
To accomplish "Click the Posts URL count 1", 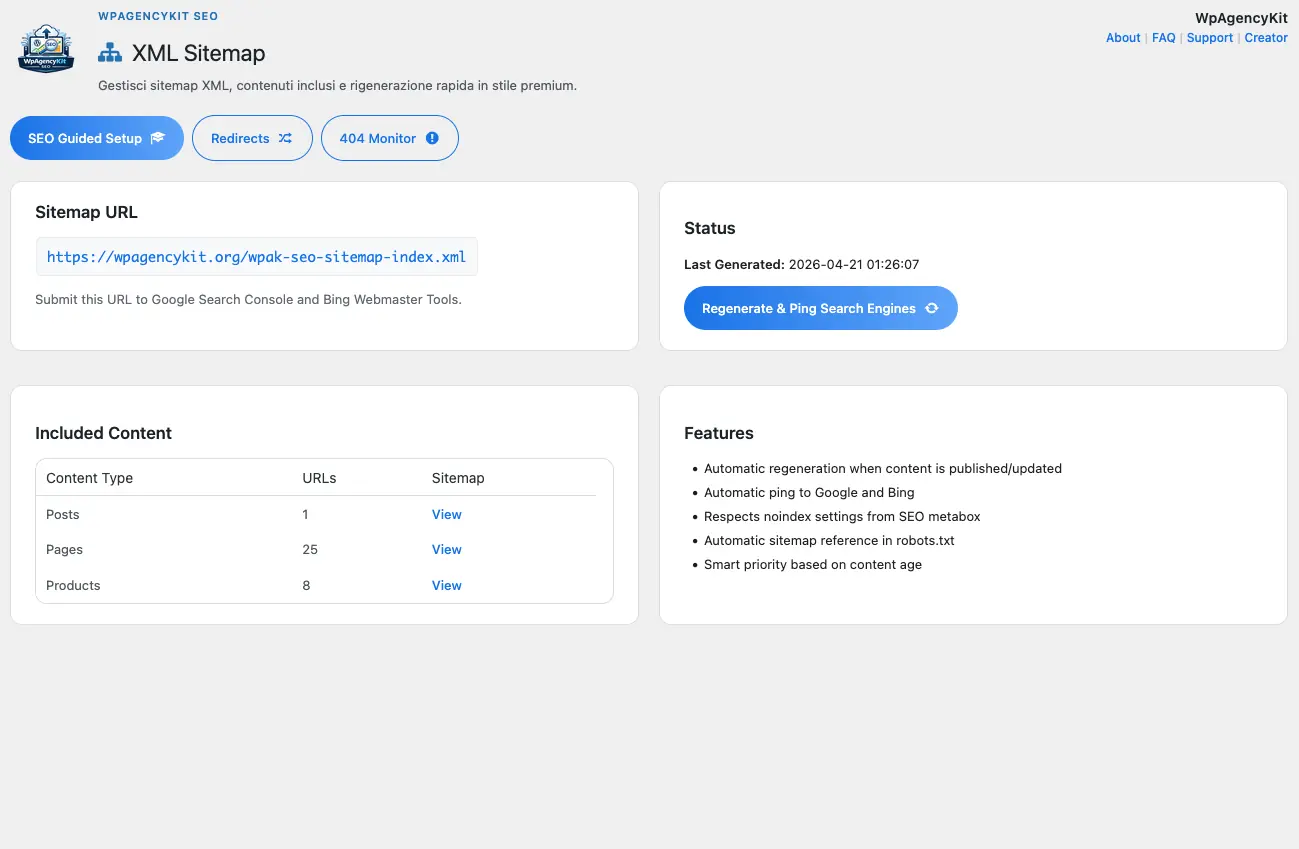I will [306, 515].
